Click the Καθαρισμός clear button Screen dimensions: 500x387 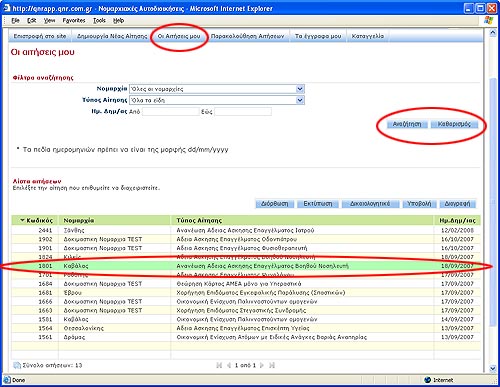tap(454, 124)
